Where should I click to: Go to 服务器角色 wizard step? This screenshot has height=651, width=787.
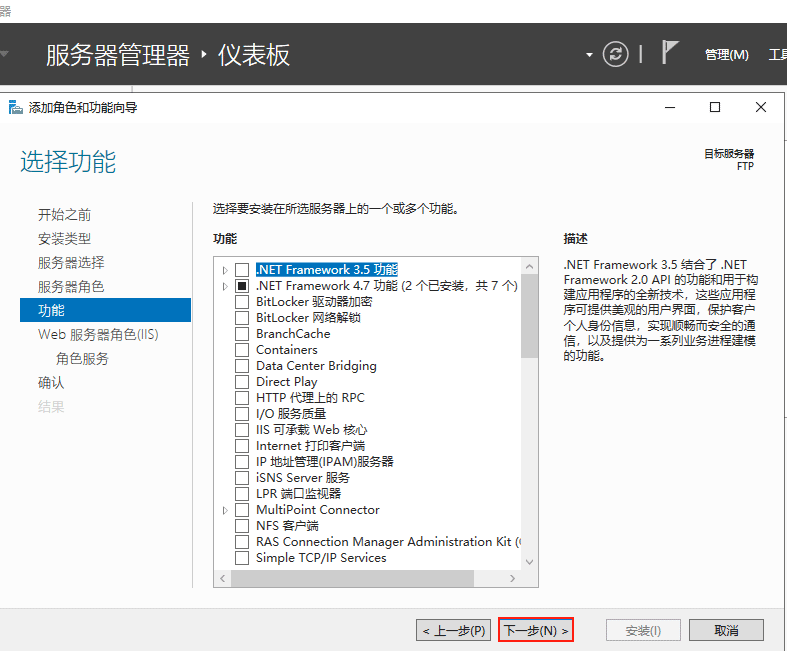click(x=71, y=287)
